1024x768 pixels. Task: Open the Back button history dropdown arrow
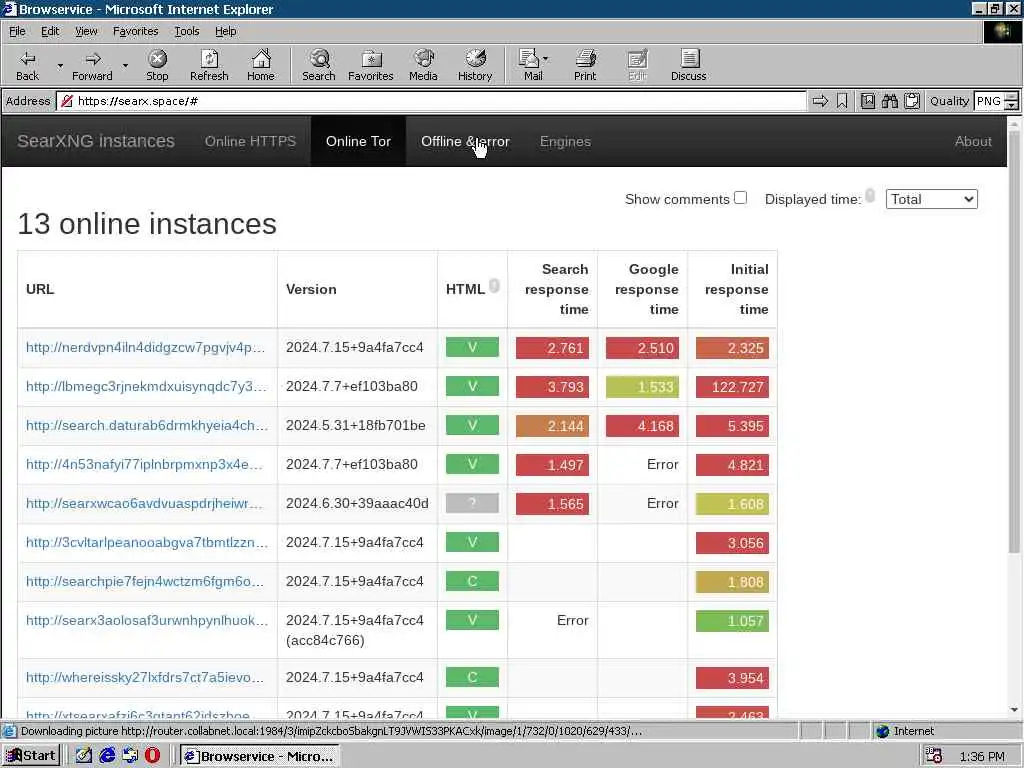(60, 65)
